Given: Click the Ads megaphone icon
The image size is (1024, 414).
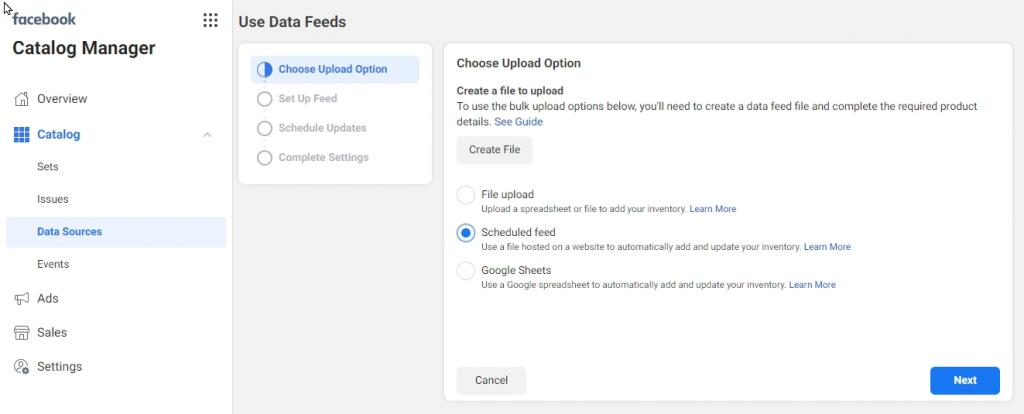Looking at the screenshot, I should pyautogui.click(x=22, y=298).
